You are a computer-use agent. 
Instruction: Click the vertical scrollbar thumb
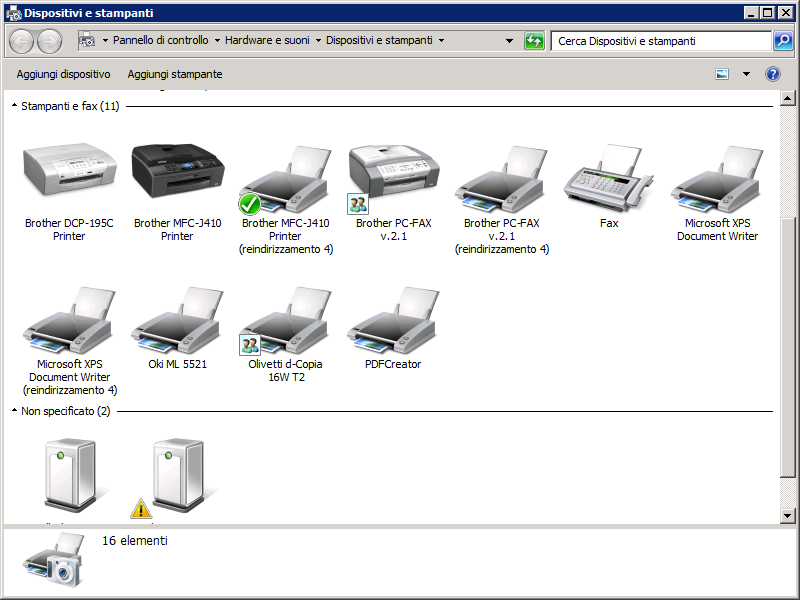tap(788, 347)
